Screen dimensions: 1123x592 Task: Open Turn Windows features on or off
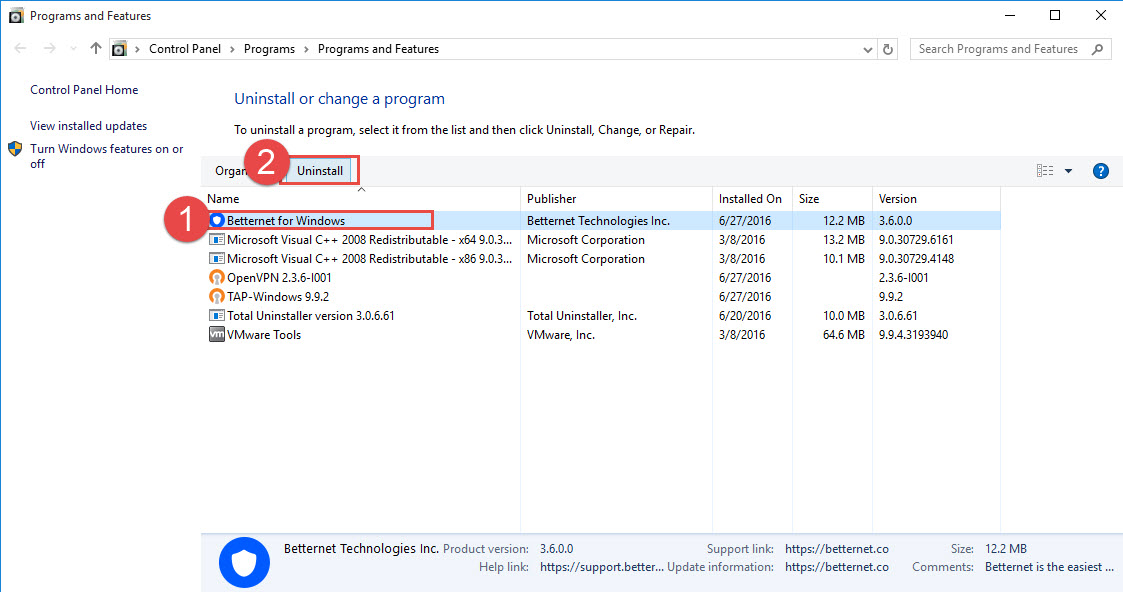(x=107, y=156)
